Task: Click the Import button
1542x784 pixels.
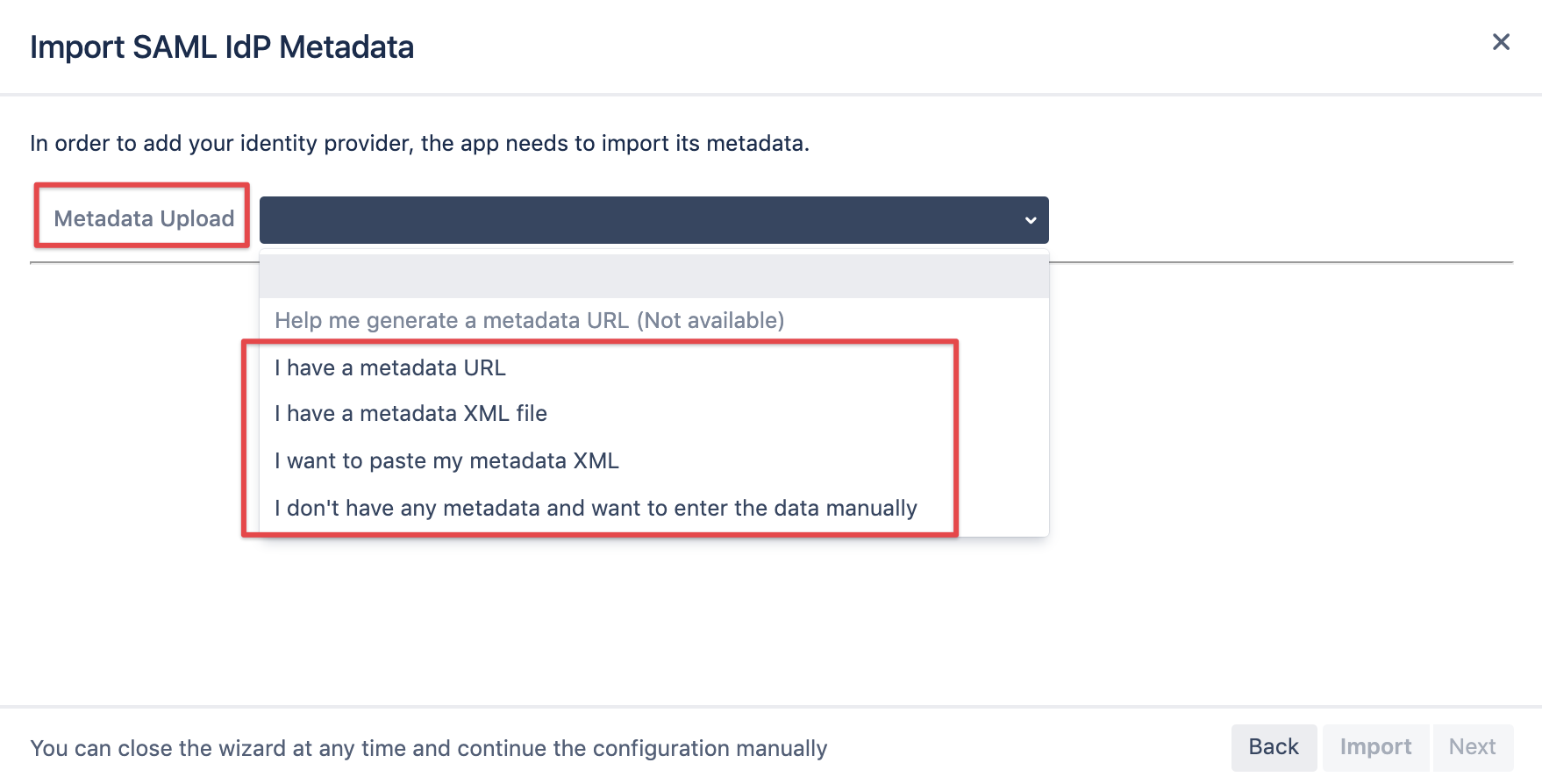Action: (1375, 747)
